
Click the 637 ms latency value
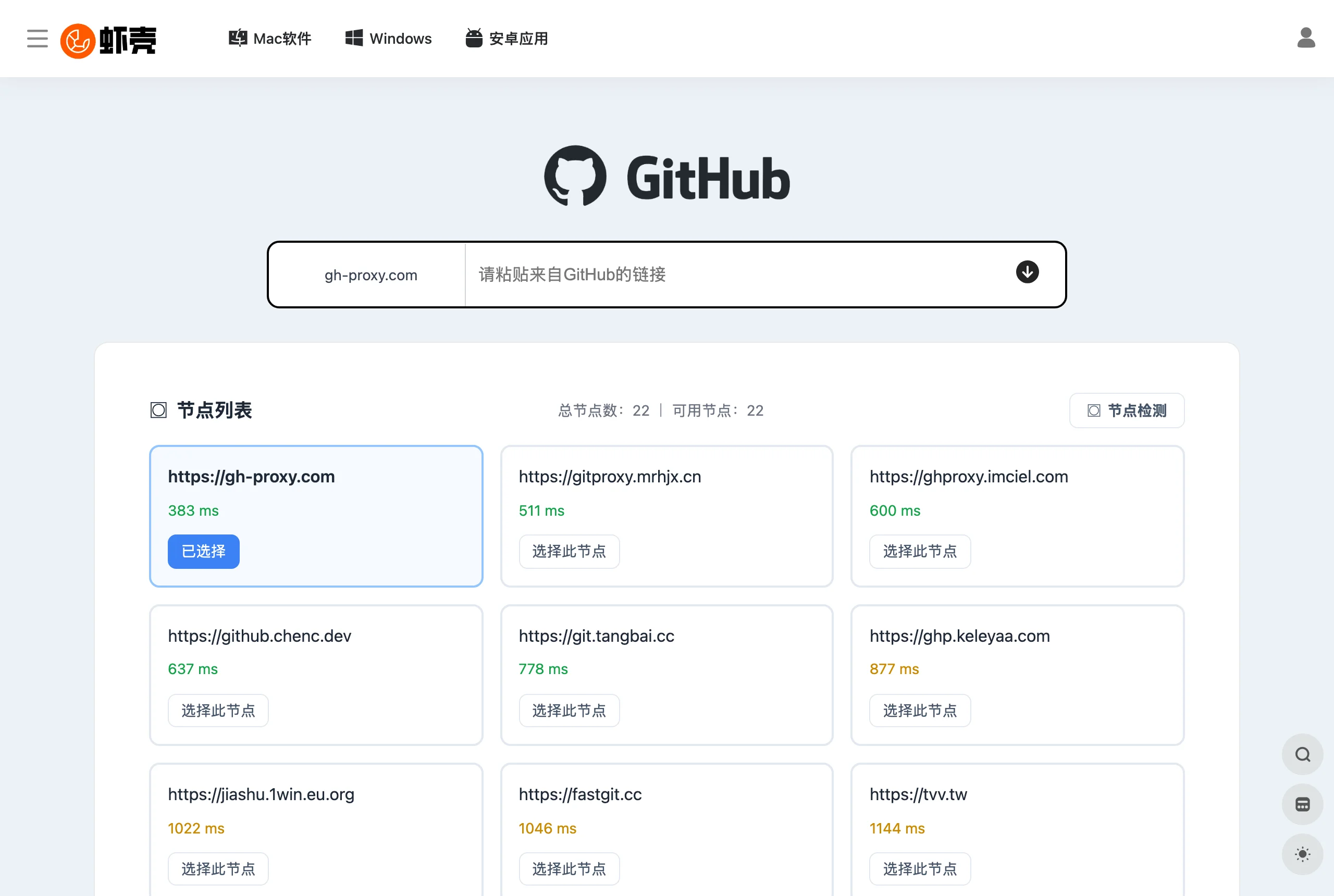coord(193,668)
